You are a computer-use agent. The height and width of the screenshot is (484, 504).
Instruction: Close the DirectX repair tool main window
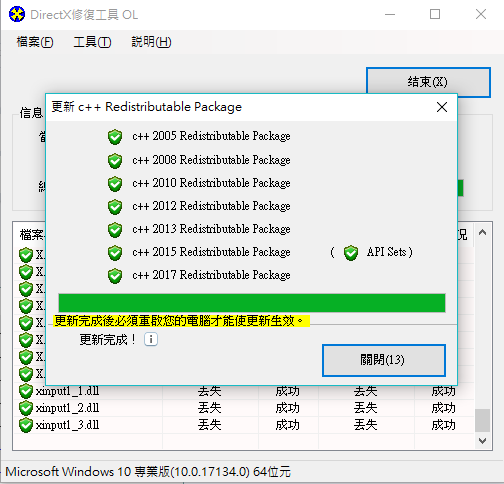[x=481, y=14]
